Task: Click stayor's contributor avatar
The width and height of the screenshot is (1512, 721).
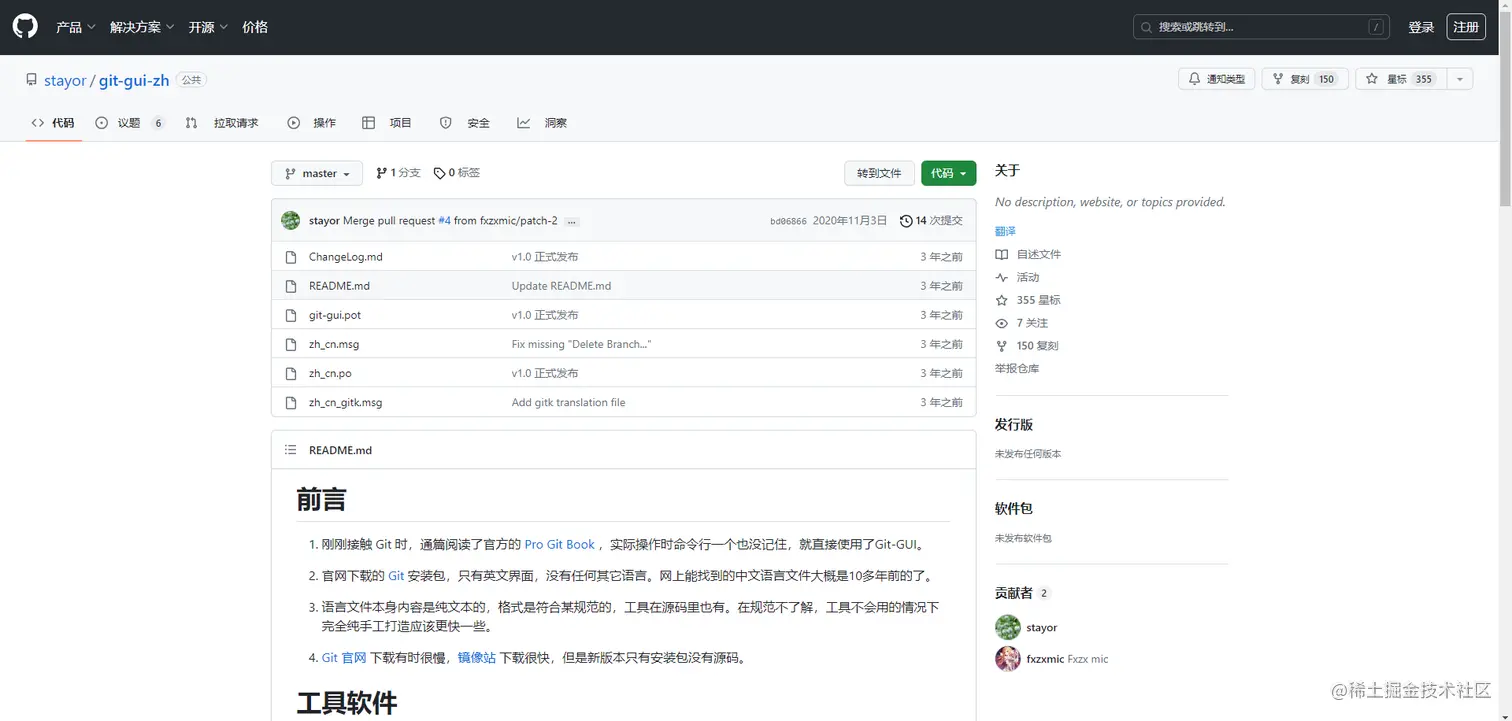Action: 1008,627
